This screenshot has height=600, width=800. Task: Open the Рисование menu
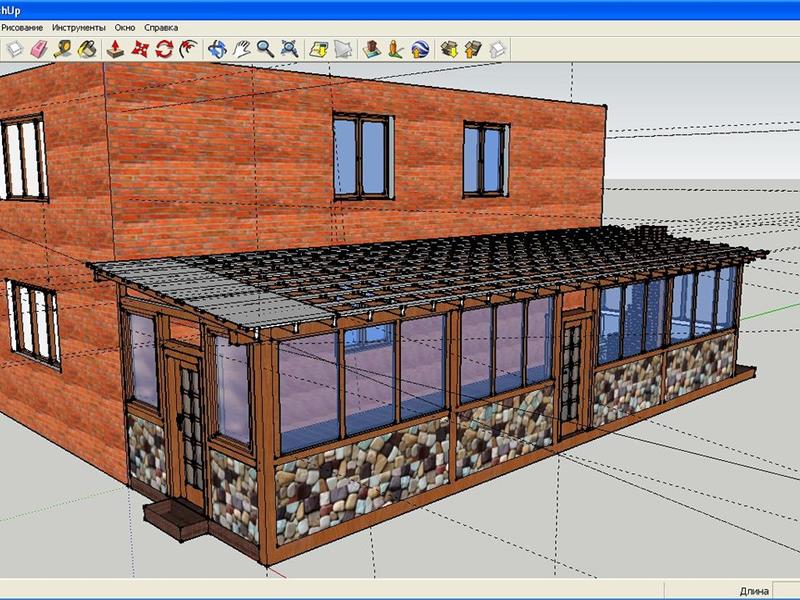(x=23, y=28)
